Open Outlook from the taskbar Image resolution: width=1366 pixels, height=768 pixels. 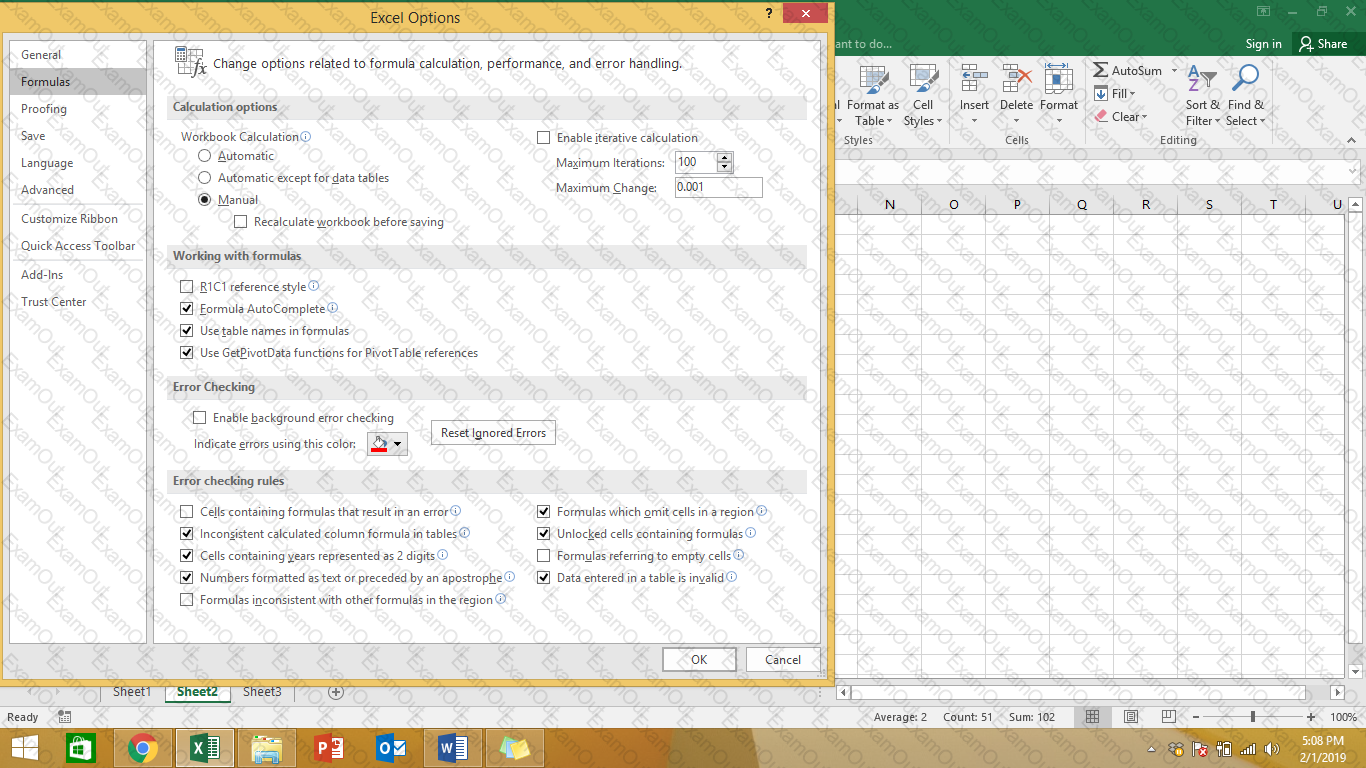tap(390, 748)
